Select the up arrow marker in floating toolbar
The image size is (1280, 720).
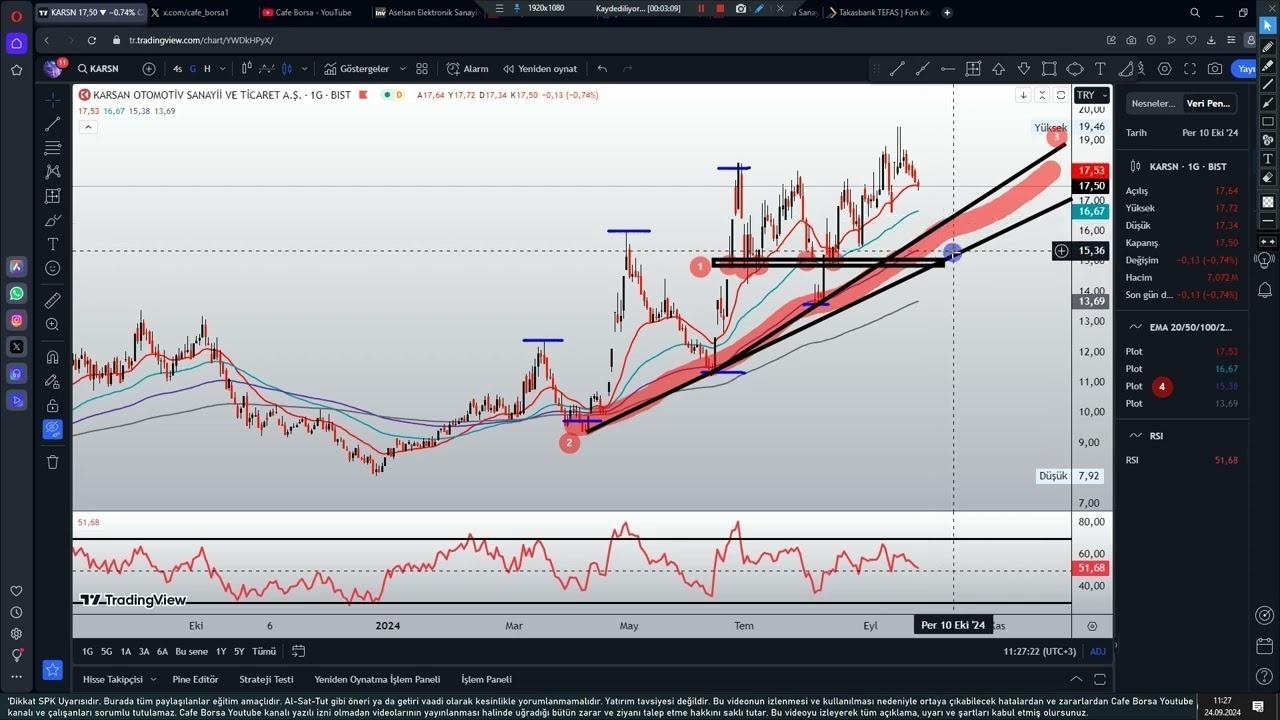point(998,69)
